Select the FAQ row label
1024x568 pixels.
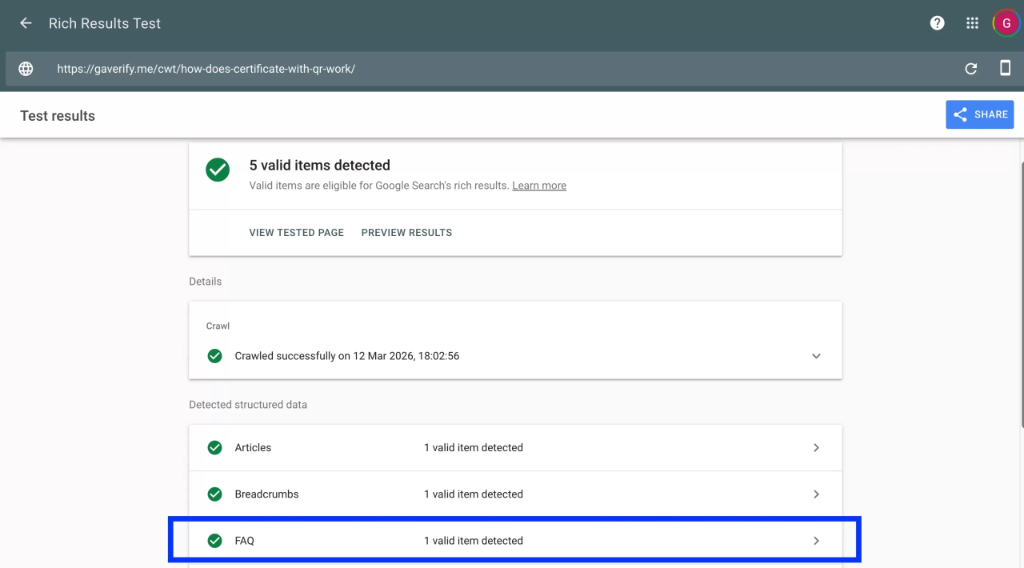coord(244,541)
